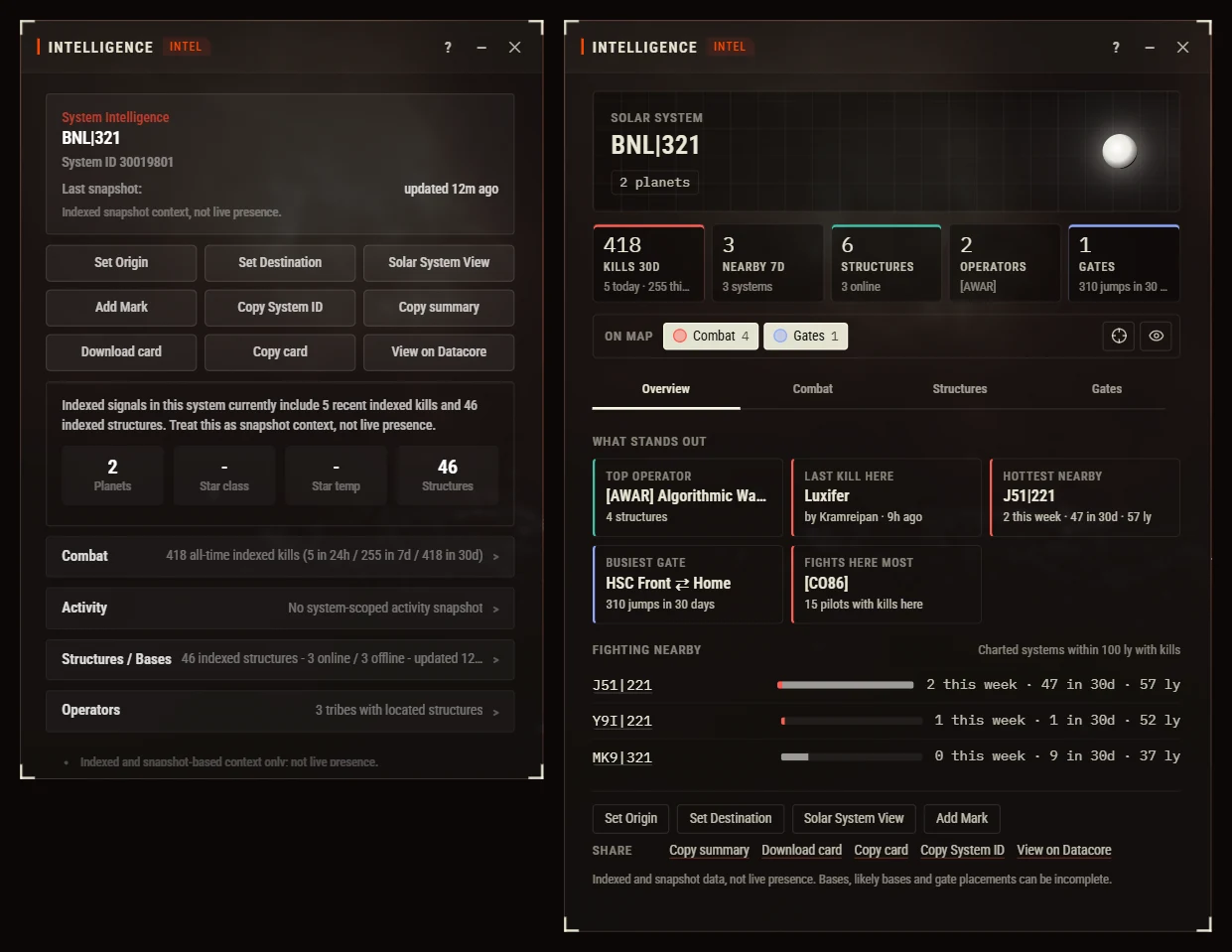The image size is (1232, 952).
Task: Open help in left Intelligence window
Action: point(448,47)
